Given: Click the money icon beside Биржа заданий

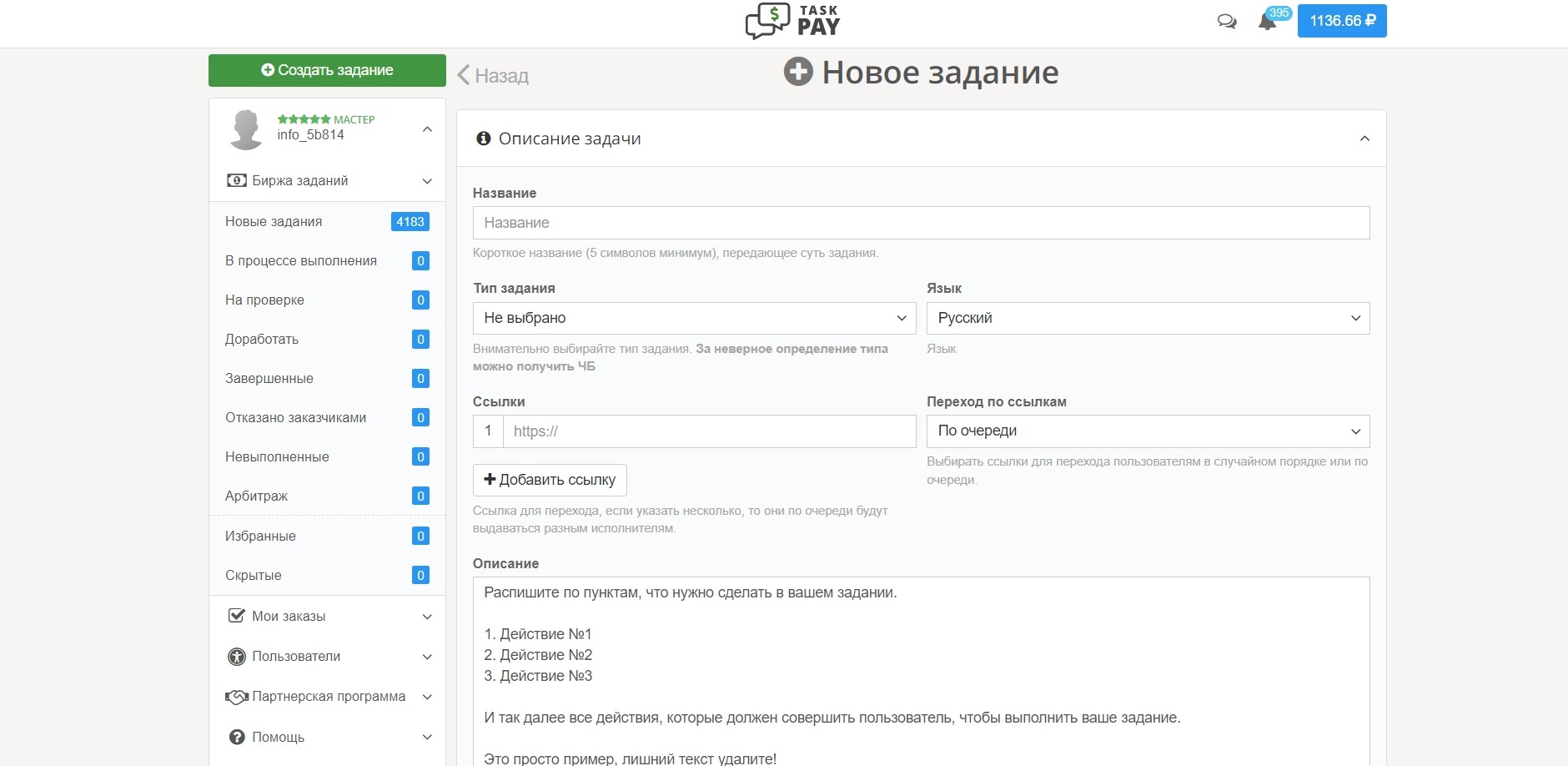Looking at the screenshot, I should [x=237, y=180].
